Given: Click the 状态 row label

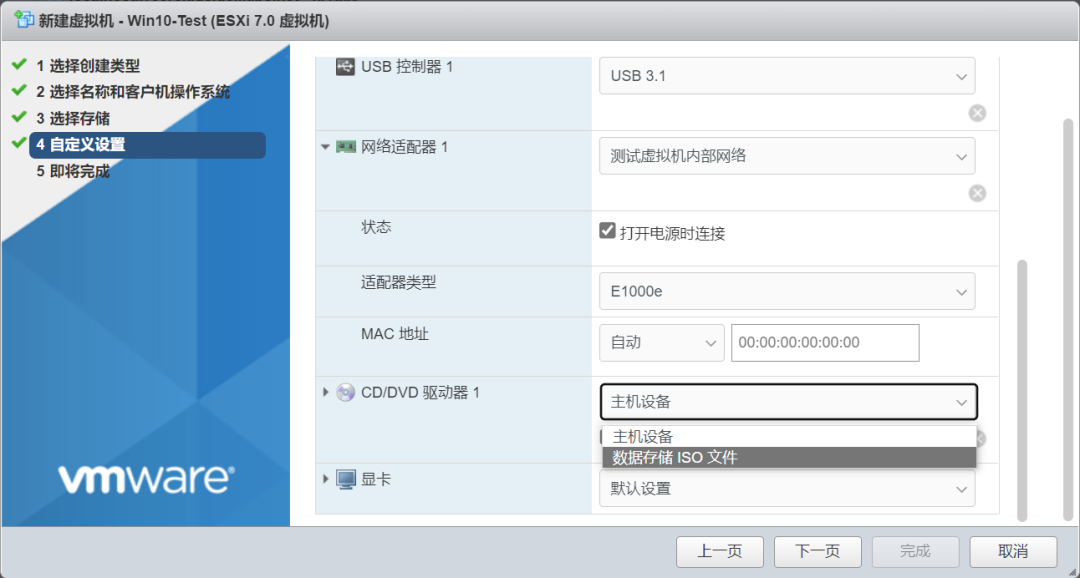Looking at the screenshot, I should (x=376, y=227).
